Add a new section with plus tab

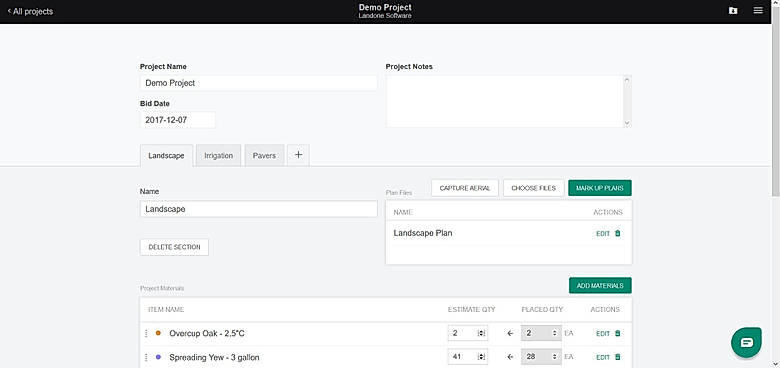tap(298, 155)
